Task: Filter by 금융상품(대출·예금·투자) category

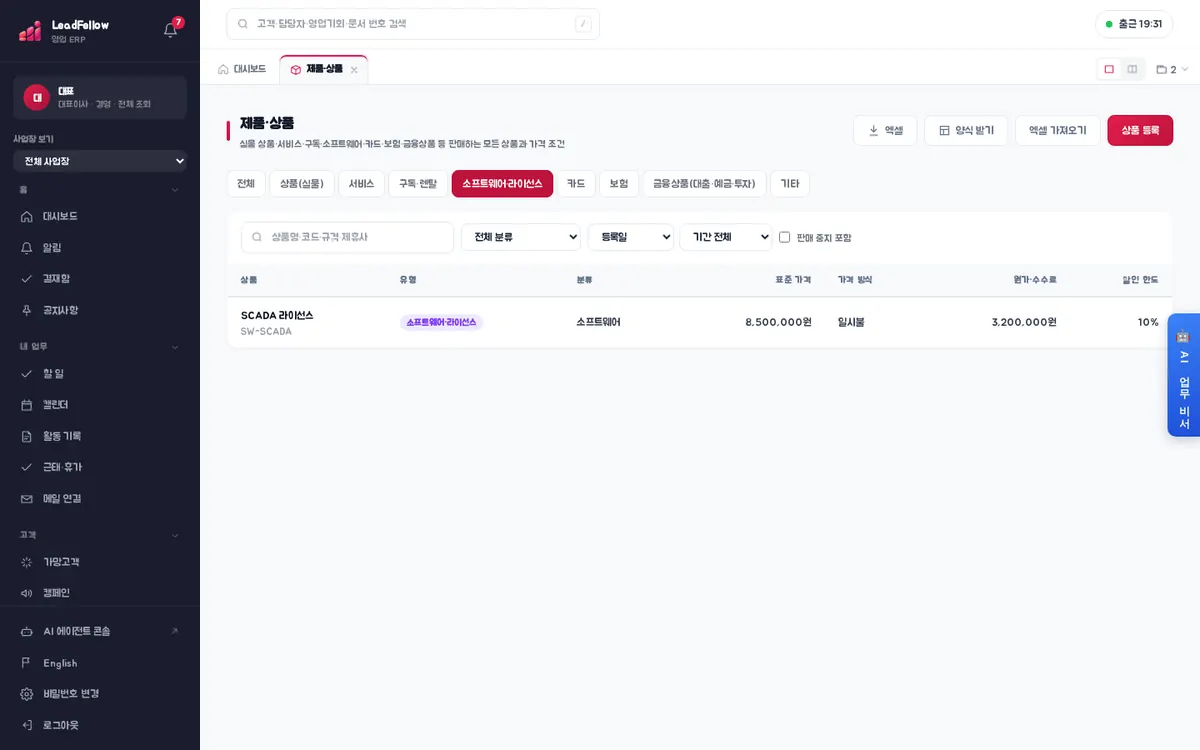Action: 705,184
